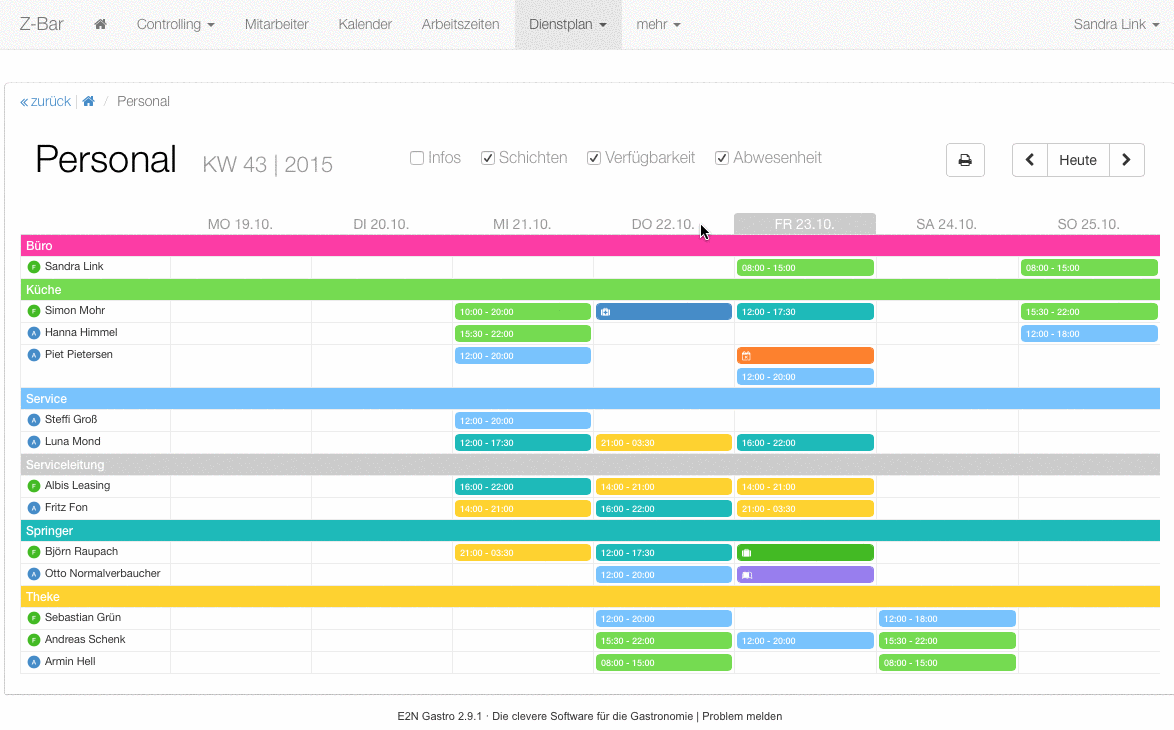Expand the Controlling dropdown menu
Viewport: 1174px width, 730px height.
[175, 25]
